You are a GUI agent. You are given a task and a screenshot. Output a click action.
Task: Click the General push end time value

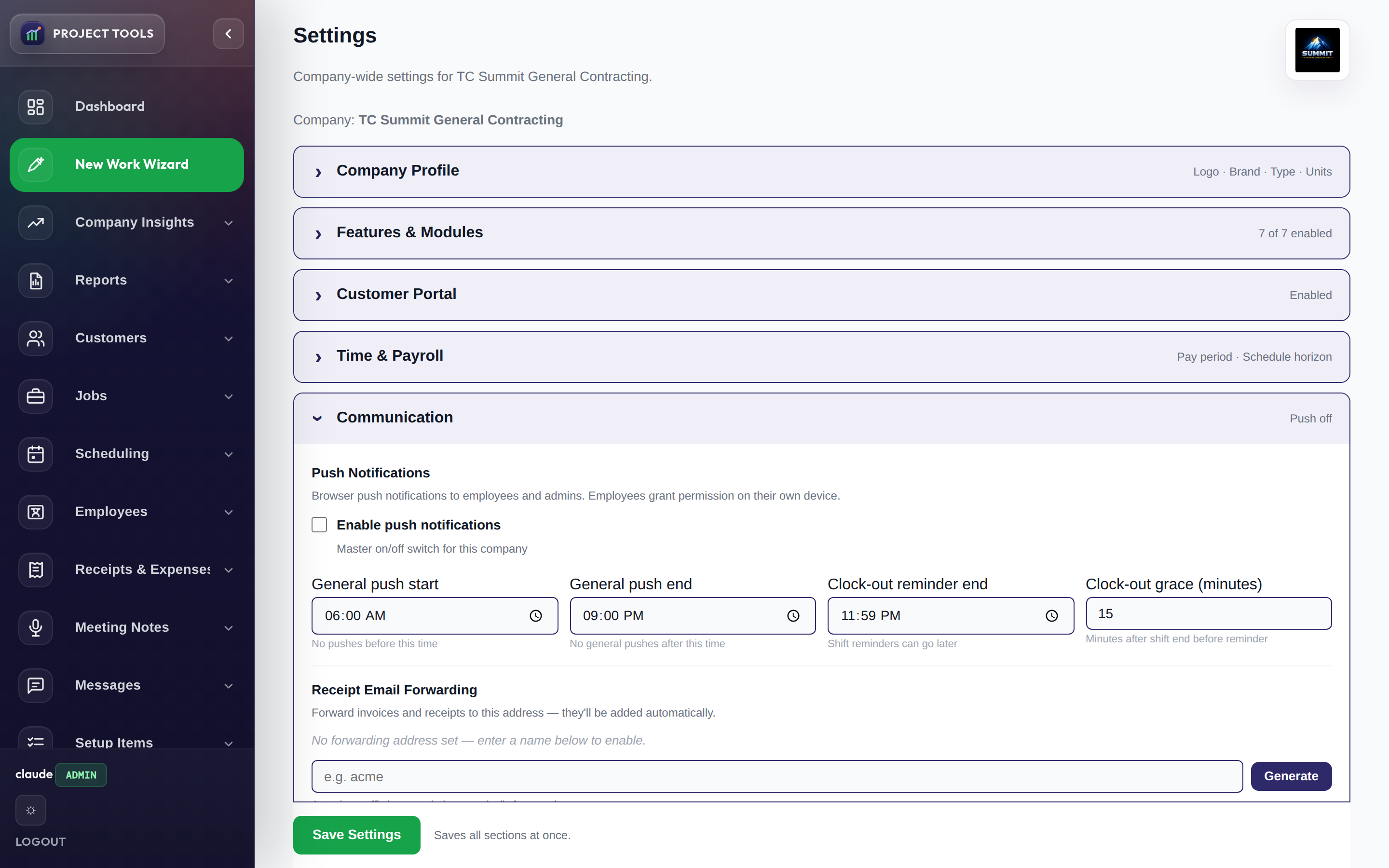[613, 616]
